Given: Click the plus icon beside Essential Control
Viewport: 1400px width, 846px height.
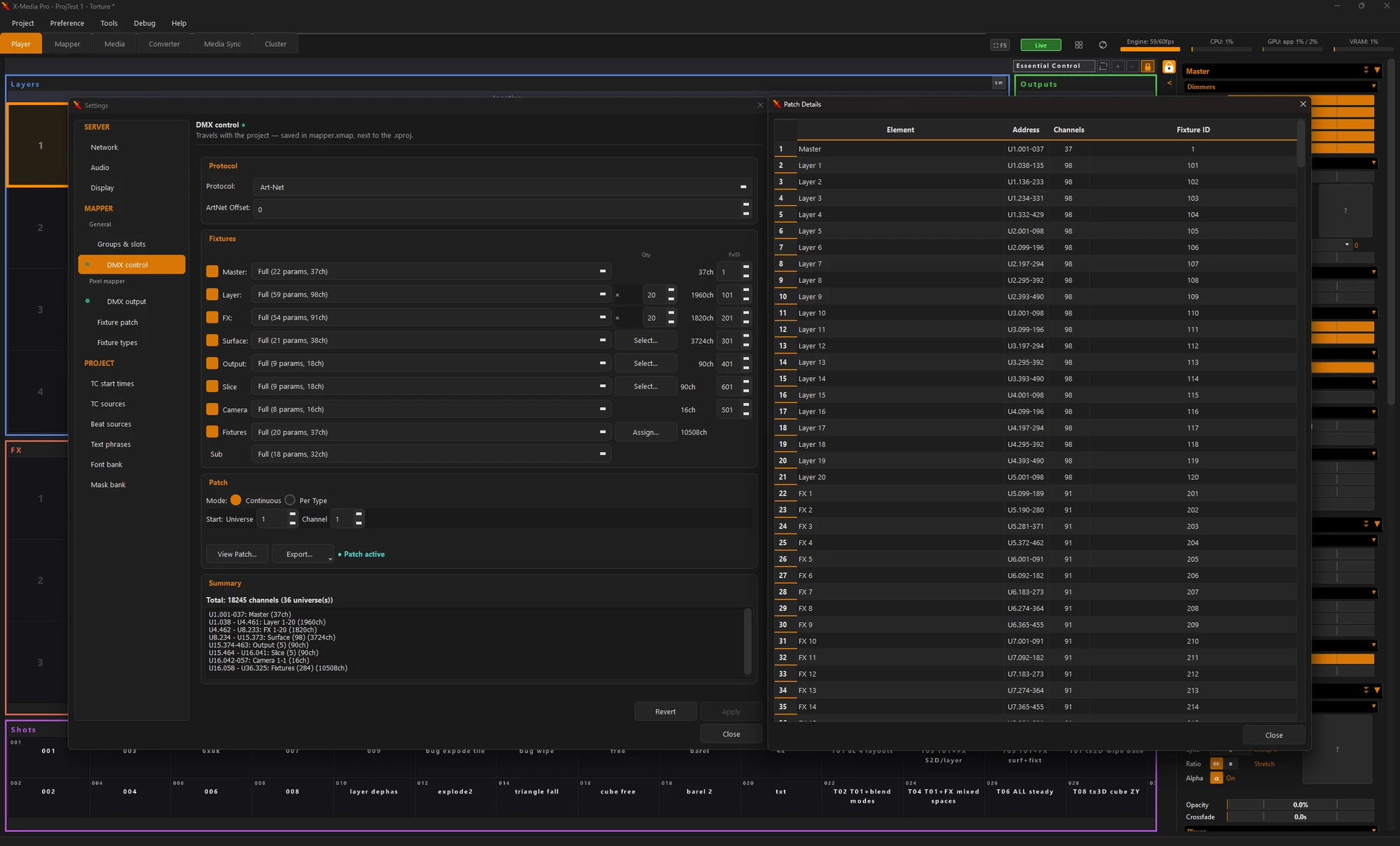Looking at the screenshot, I should [1118, 66].
